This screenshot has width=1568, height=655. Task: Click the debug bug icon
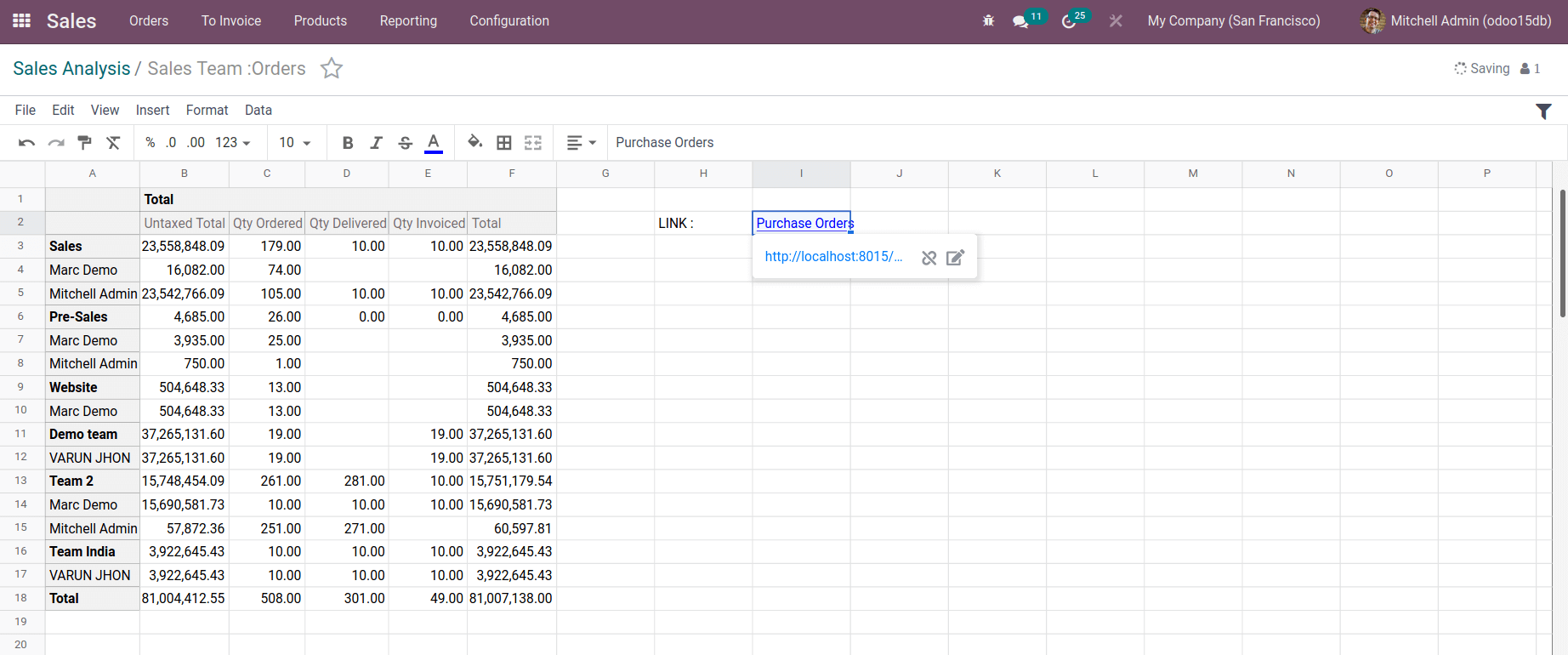pyautogui.click(x=988, y=20)
